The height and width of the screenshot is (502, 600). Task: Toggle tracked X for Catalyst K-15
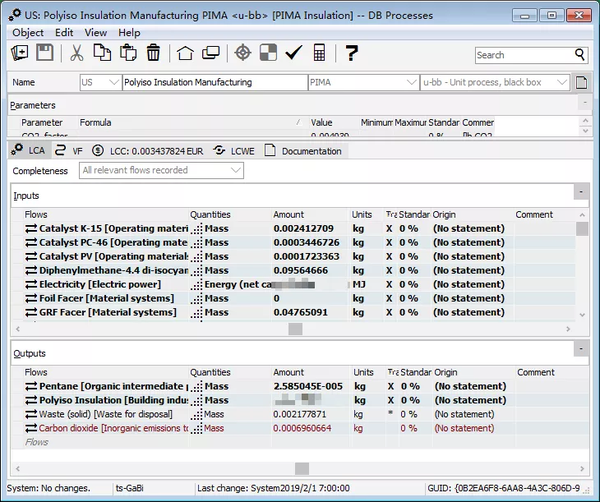pyautogui.click(x=389, y=228)
